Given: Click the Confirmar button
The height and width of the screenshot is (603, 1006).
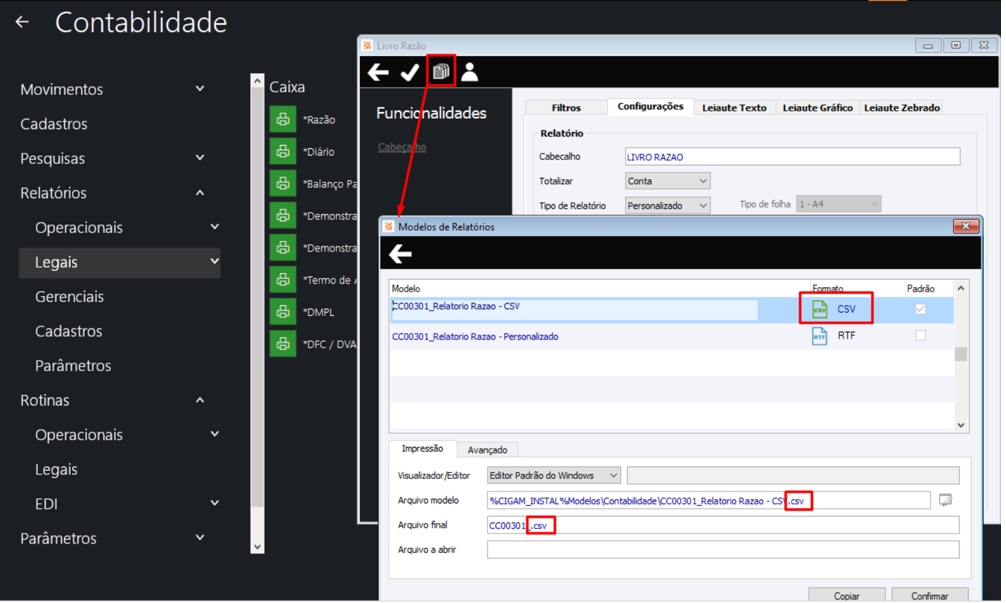Looking at the screenshot, I should click(x=929, y=596).
